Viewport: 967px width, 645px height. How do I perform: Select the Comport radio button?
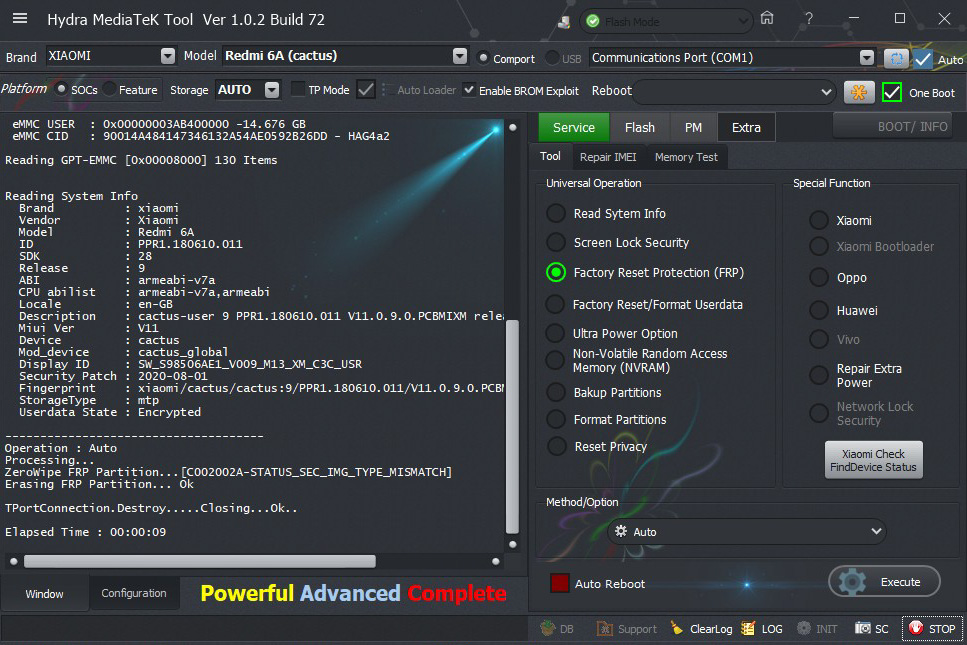pos(484,58)
